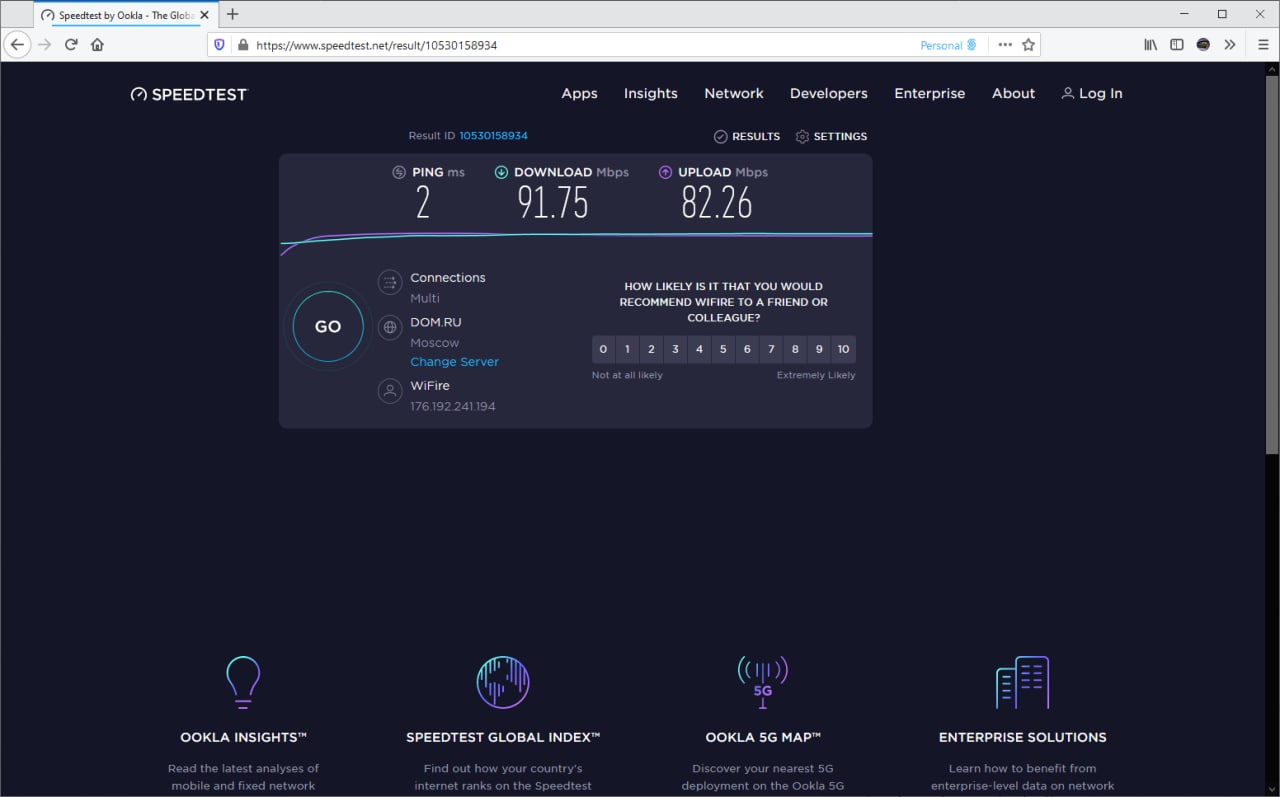This screenshot has height=797, width=1280.
Task: Open the SPEEDTEST GLOBAL INDEX heading
Action: click(503, 737)
